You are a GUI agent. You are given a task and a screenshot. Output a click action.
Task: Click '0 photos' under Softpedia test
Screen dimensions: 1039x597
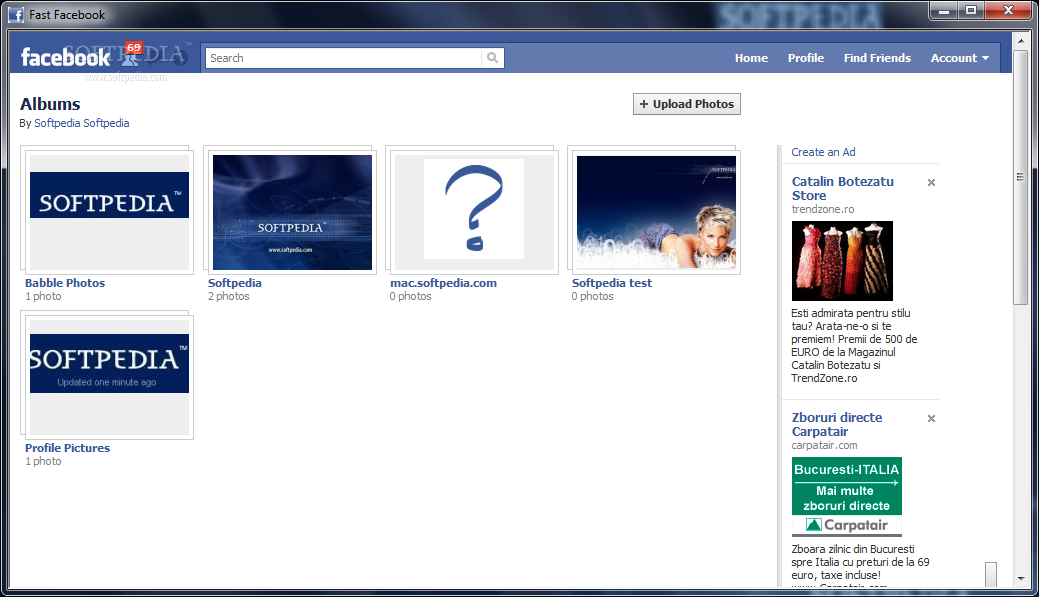click(x=592, y=296)
